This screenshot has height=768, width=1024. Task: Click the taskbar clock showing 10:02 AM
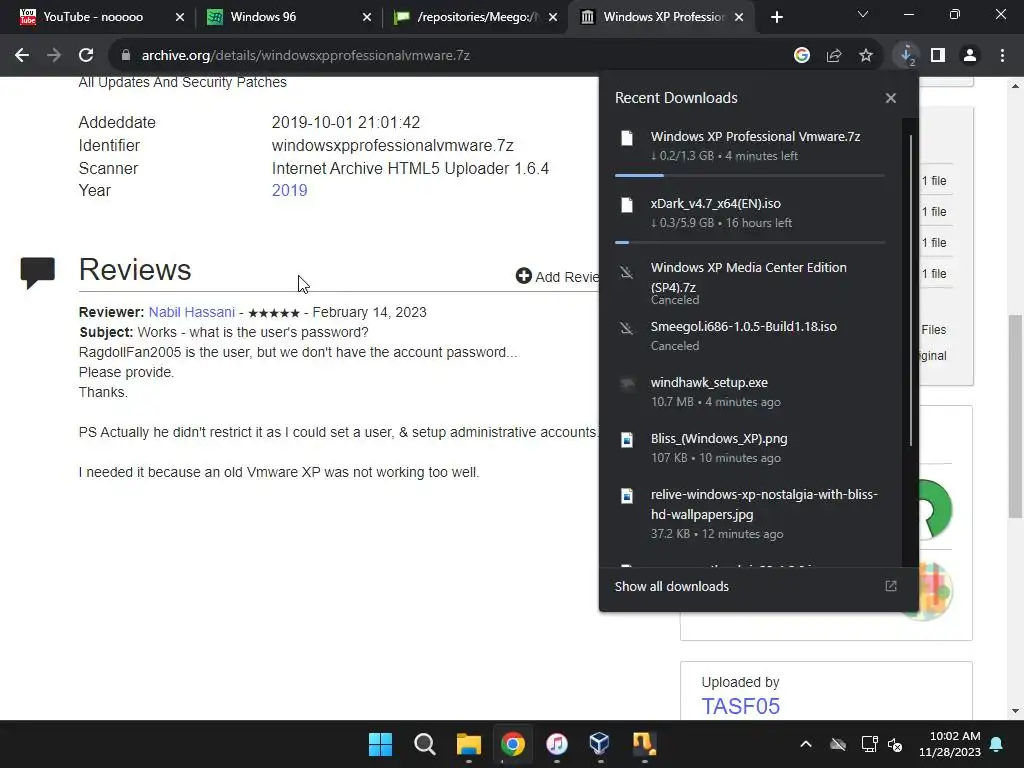950,744
